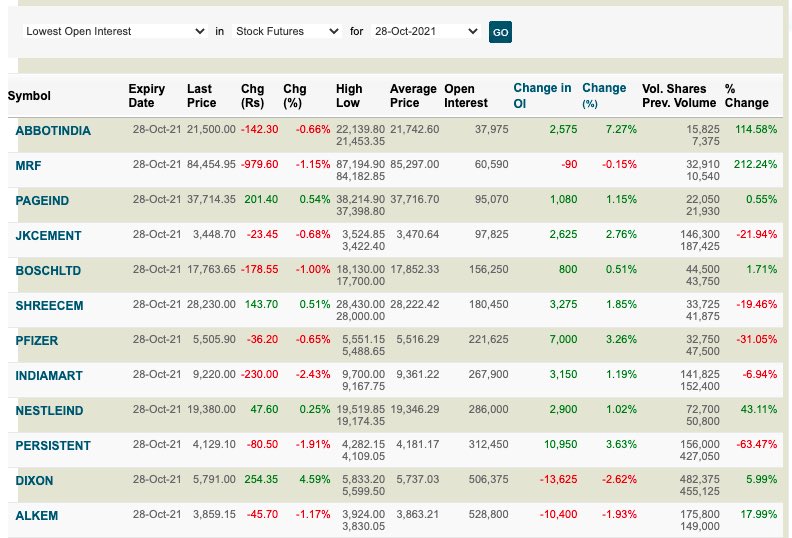Open the PAGEIND symbol link
The height and width of the screenshot is (538, 792).
pos(42,201)
